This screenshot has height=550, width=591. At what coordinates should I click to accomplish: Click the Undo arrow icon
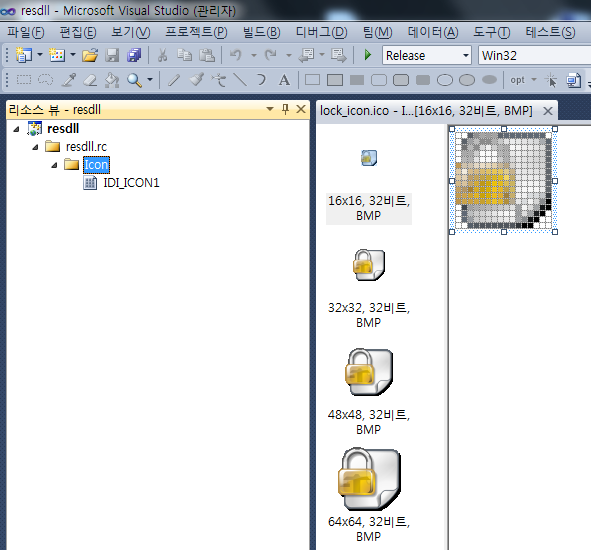(236, 55)
